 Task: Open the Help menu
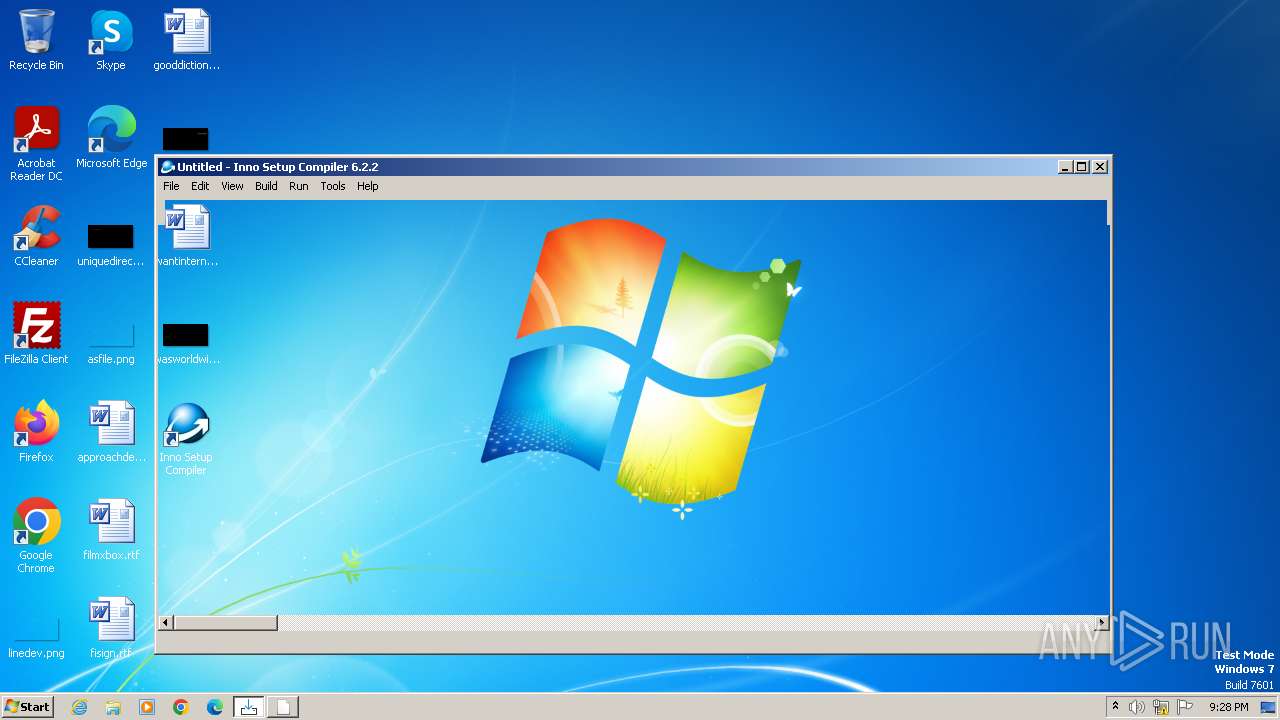click(x=367, y=186)
